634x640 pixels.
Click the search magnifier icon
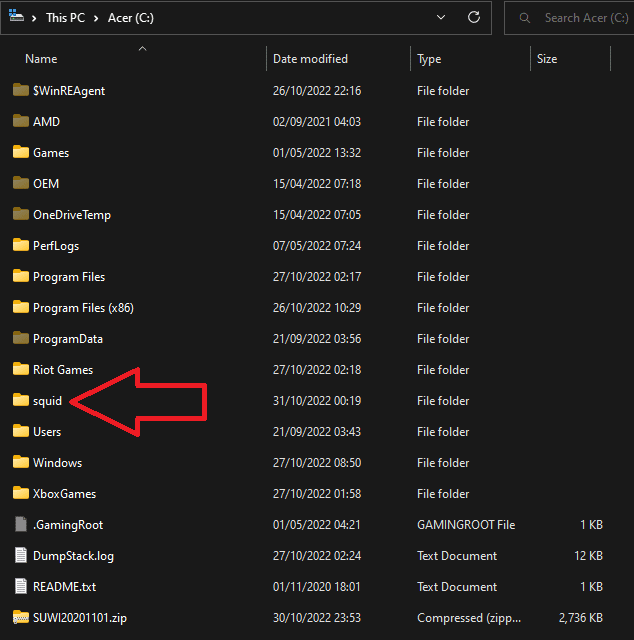(525, 18)
